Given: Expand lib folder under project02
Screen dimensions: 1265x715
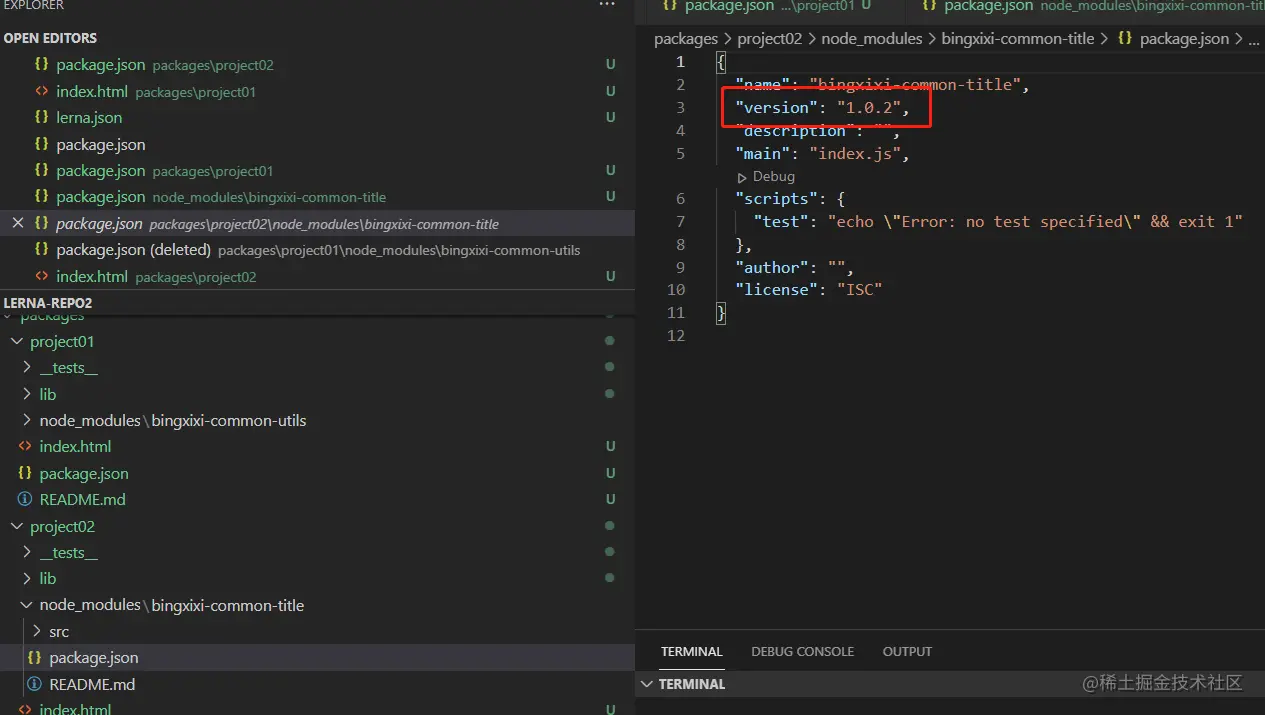Looking at the screenshot, I should (x=26, y=579).
